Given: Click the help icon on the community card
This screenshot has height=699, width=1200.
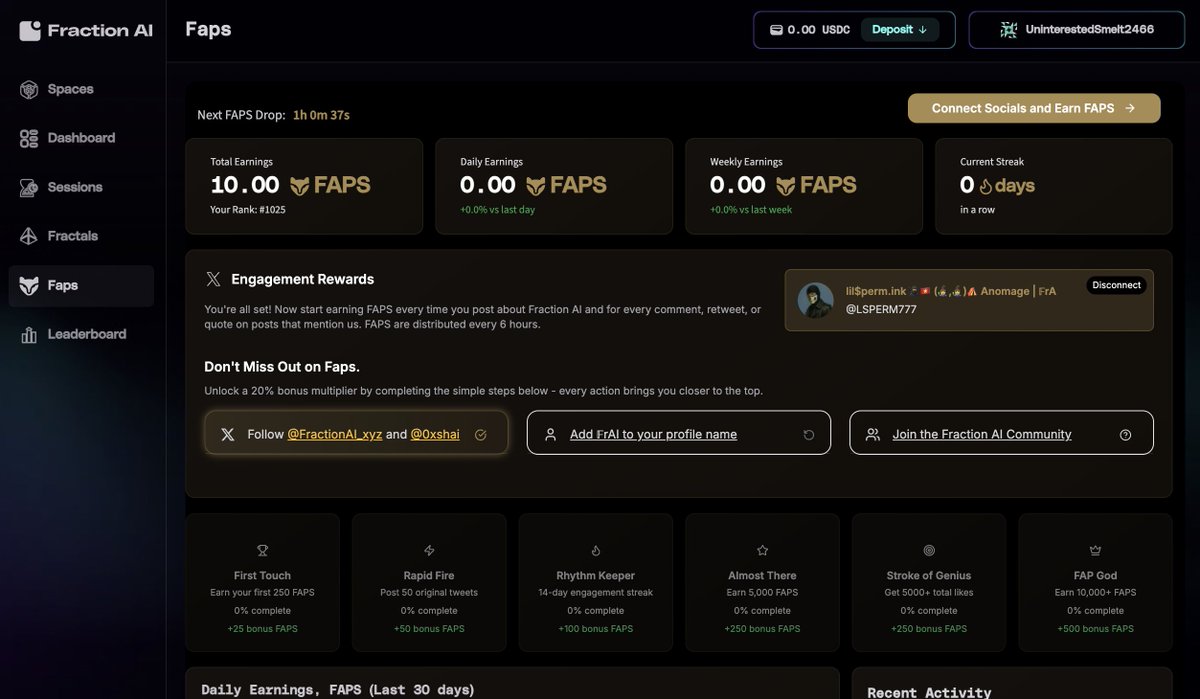Looking at the screenshot, I should [x=1126, y=435].
